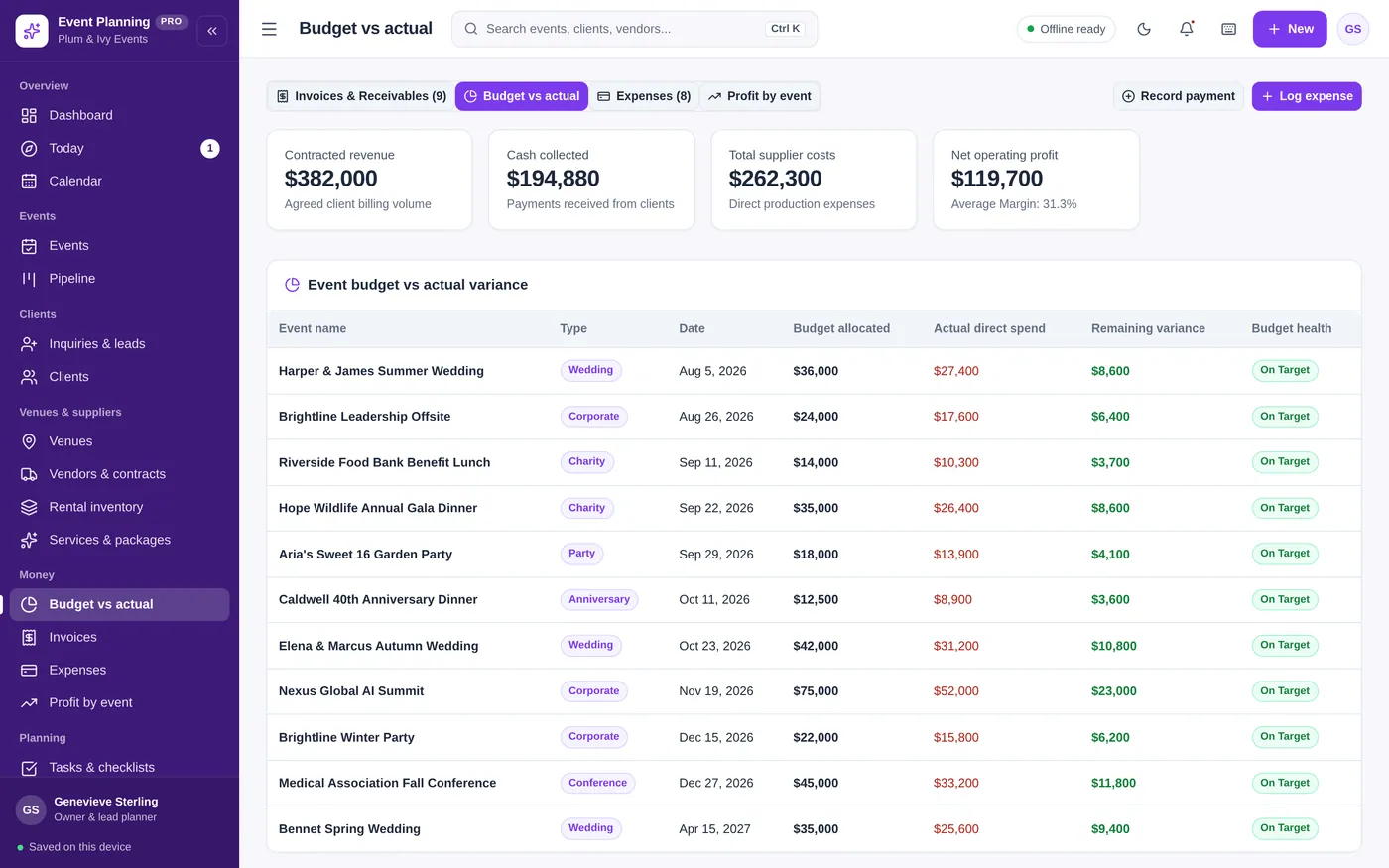Open Profit by event in sidebar
Image resolution: width=1389 pixels, height=868 pixels.
(x=119, y=702)
